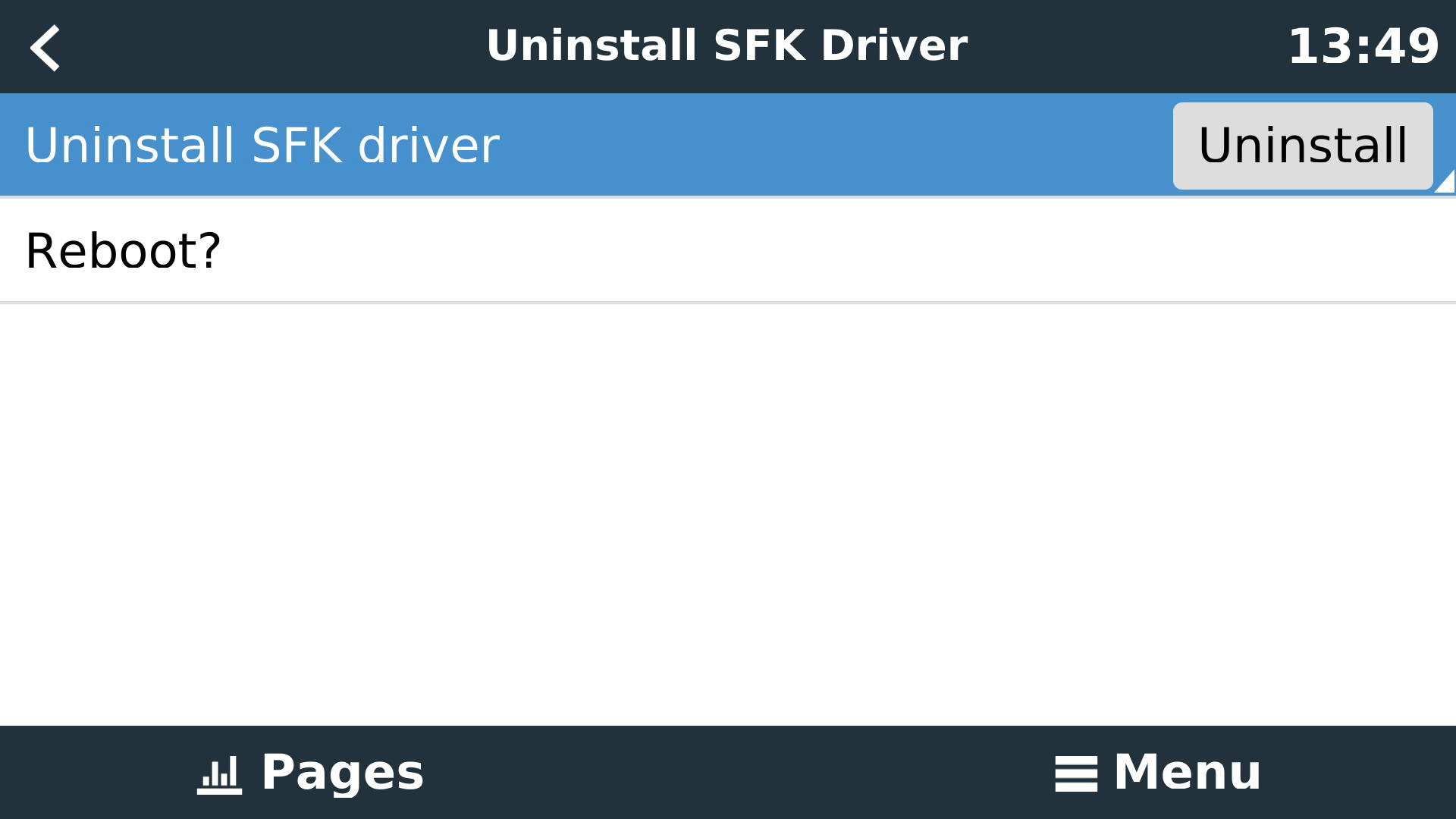Screen dimensions: 1456x819
Task: Click the divider line below Reboot? row
Action: (728, 303)
